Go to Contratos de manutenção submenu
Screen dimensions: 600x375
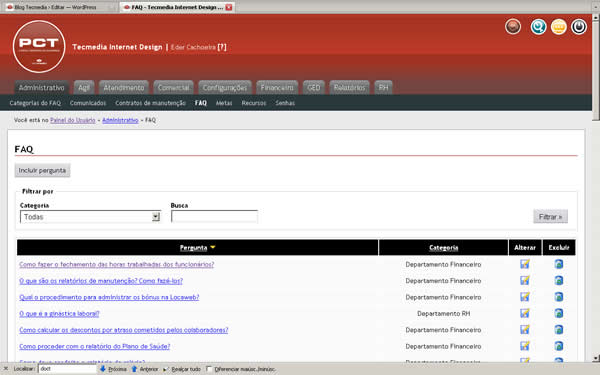150,103
